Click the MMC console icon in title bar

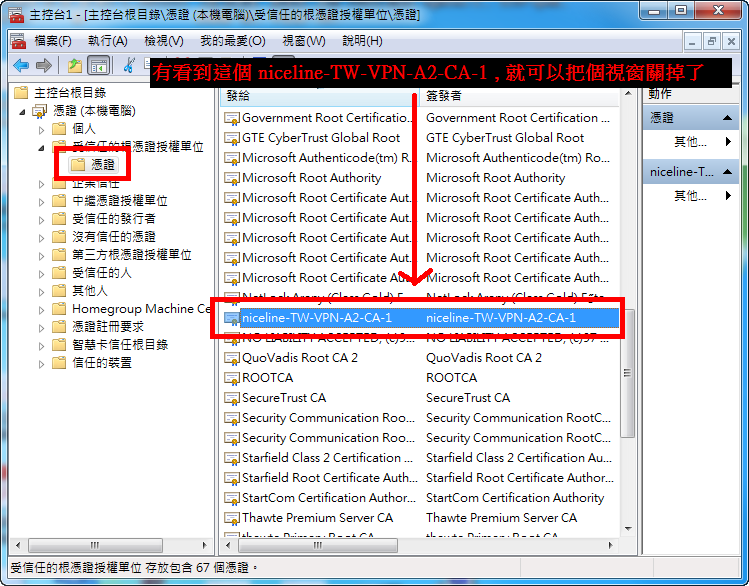click(x=16, y=14)
